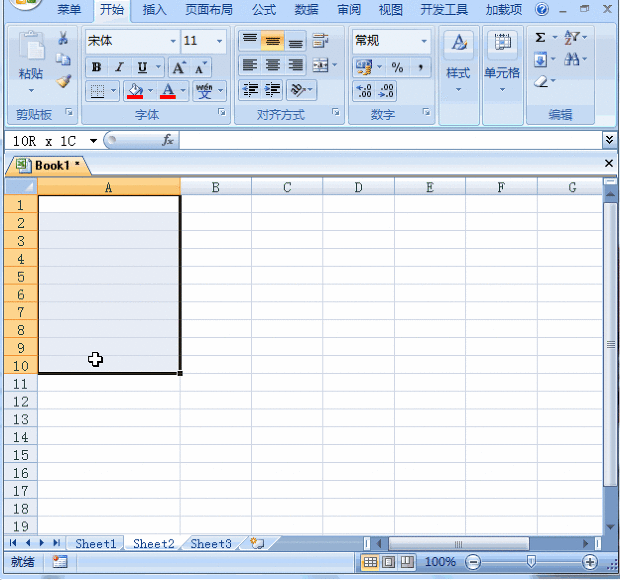
Task: Switch to Page Layout view in status bar
Action: pyautogui.click(x=389, y=562)
